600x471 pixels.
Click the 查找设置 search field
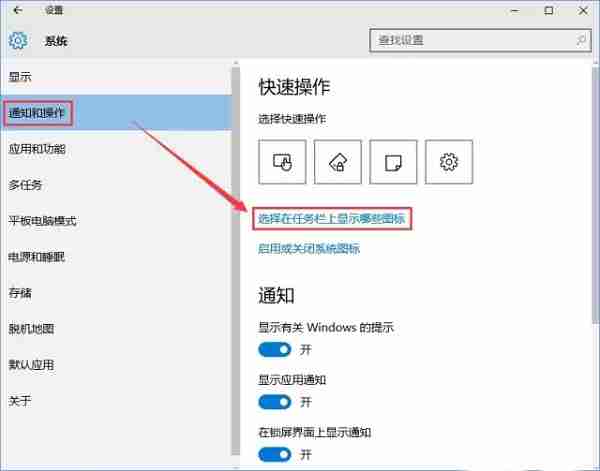tap(480, 40)
